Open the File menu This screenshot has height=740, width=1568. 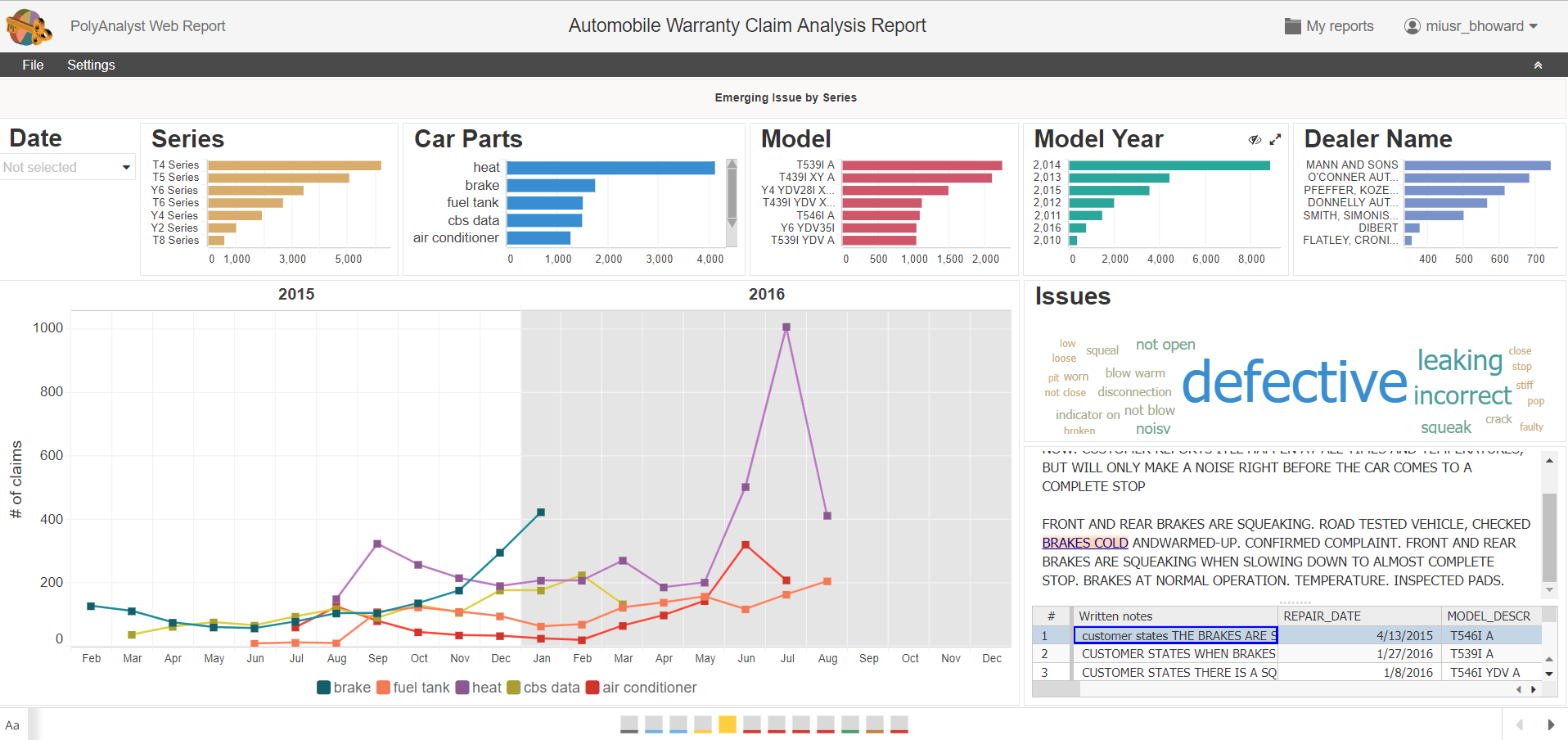(33, 65)
